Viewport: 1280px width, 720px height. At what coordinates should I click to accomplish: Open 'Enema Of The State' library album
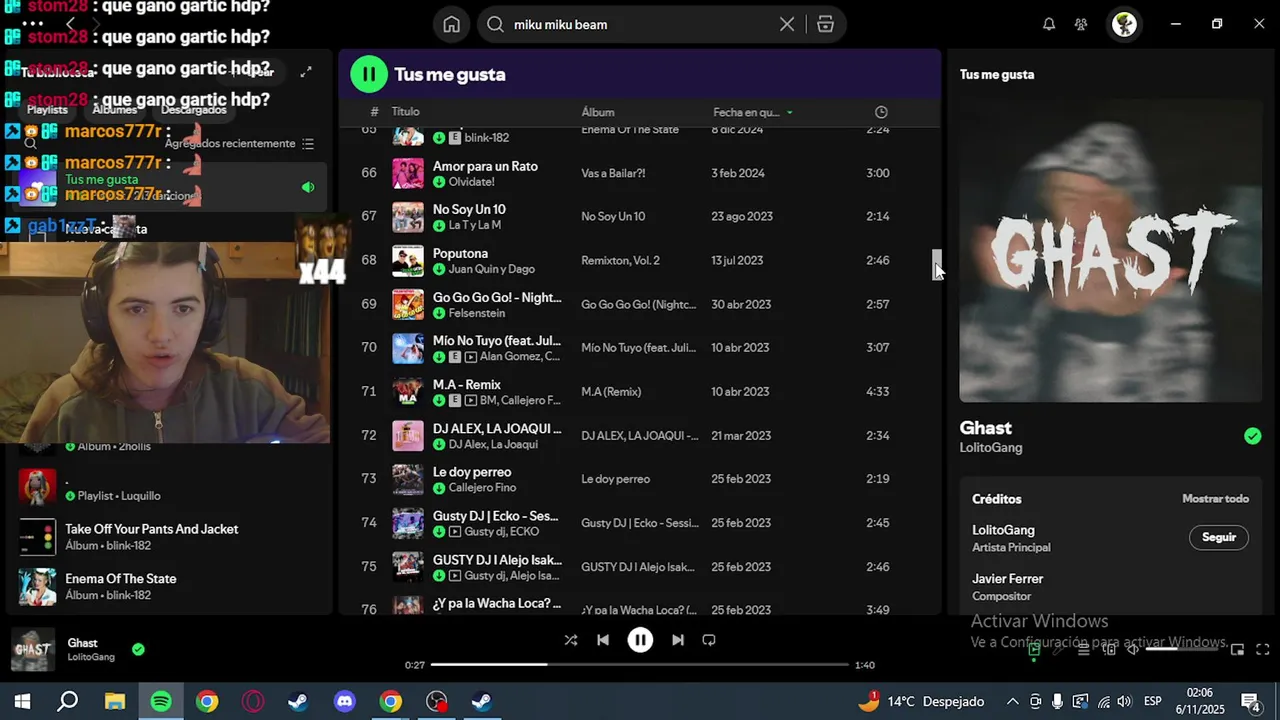point(170,586)
